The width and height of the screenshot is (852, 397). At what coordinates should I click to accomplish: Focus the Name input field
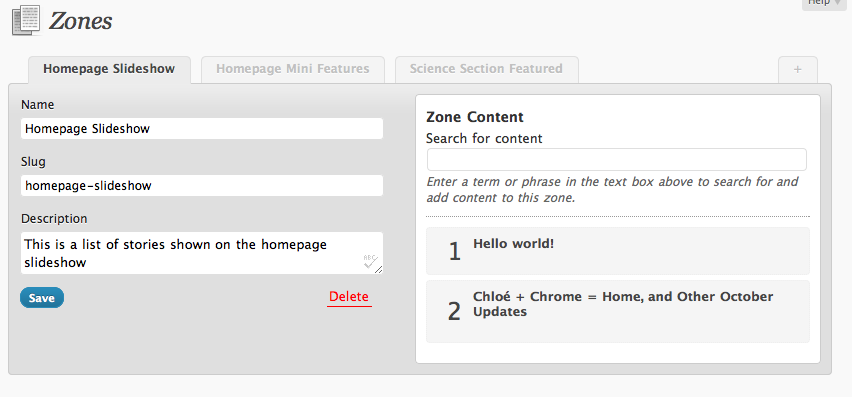(202, 129)
